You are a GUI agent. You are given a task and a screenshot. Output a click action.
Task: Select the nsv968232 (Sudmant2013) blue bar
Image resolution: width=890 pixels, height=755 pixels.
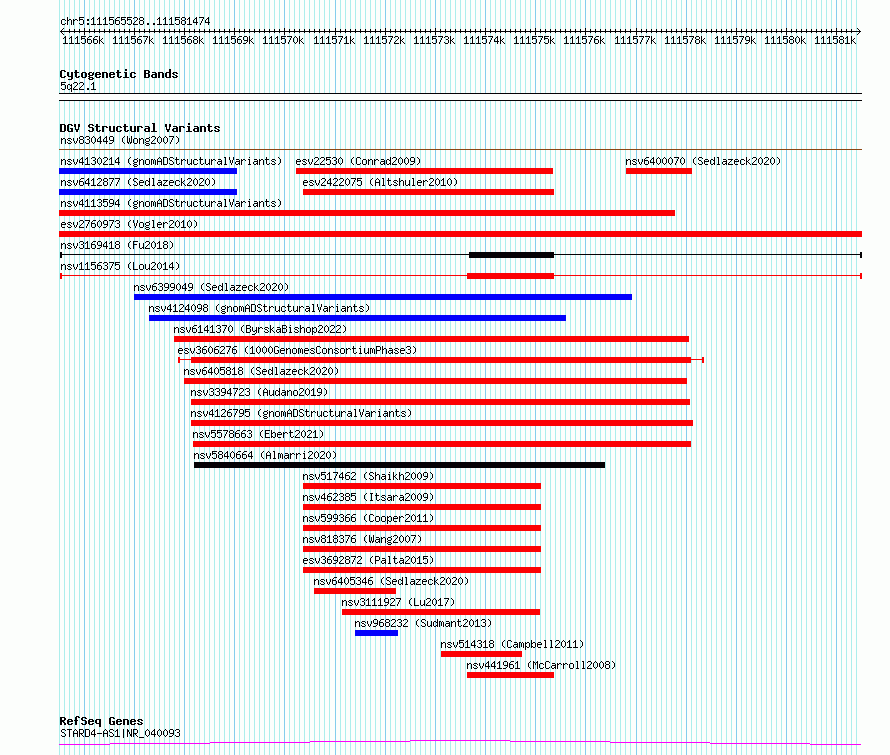(376, 633)
